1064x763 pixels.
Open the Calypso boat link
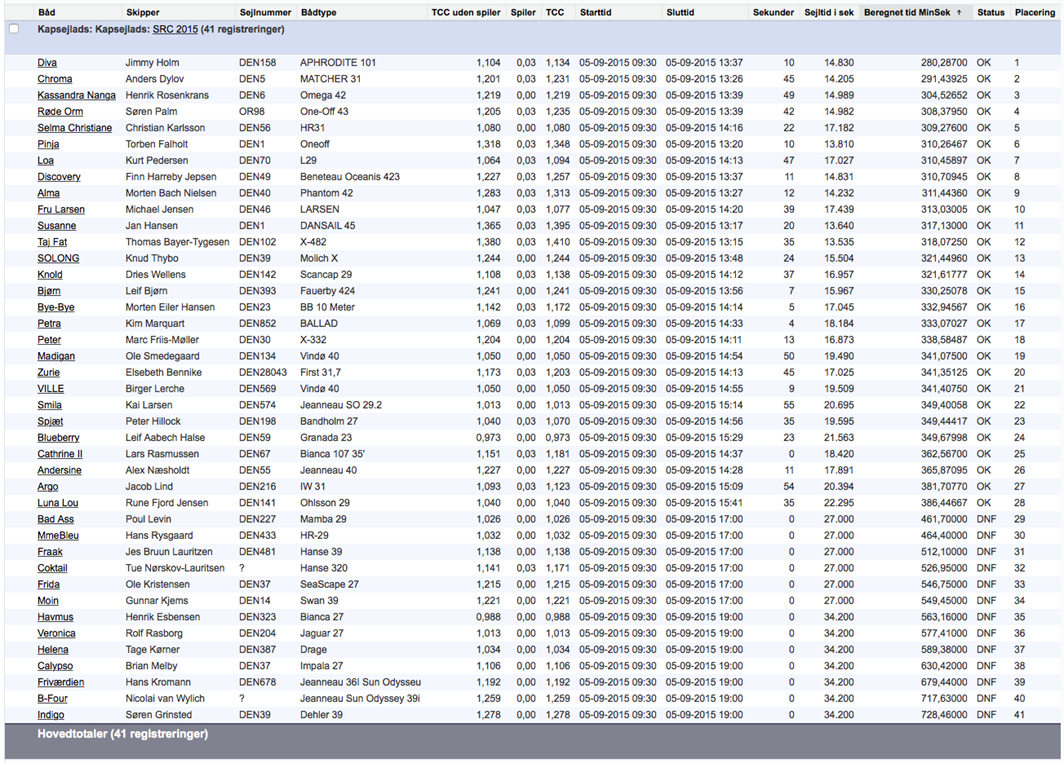coord(55,665)
